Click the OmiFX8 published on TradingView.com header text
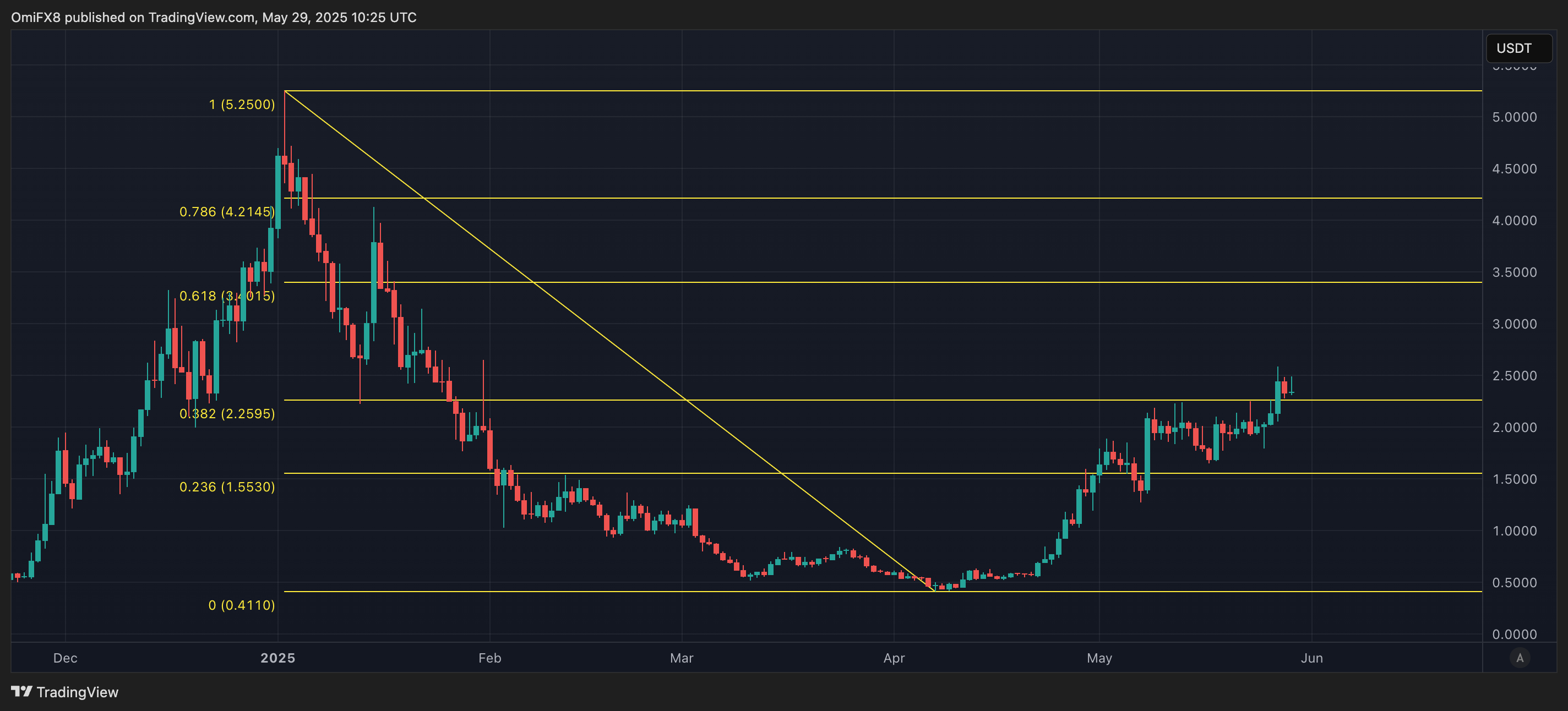Image resolution: width=1568 pixels, height=711 pixels. [214, 17]
